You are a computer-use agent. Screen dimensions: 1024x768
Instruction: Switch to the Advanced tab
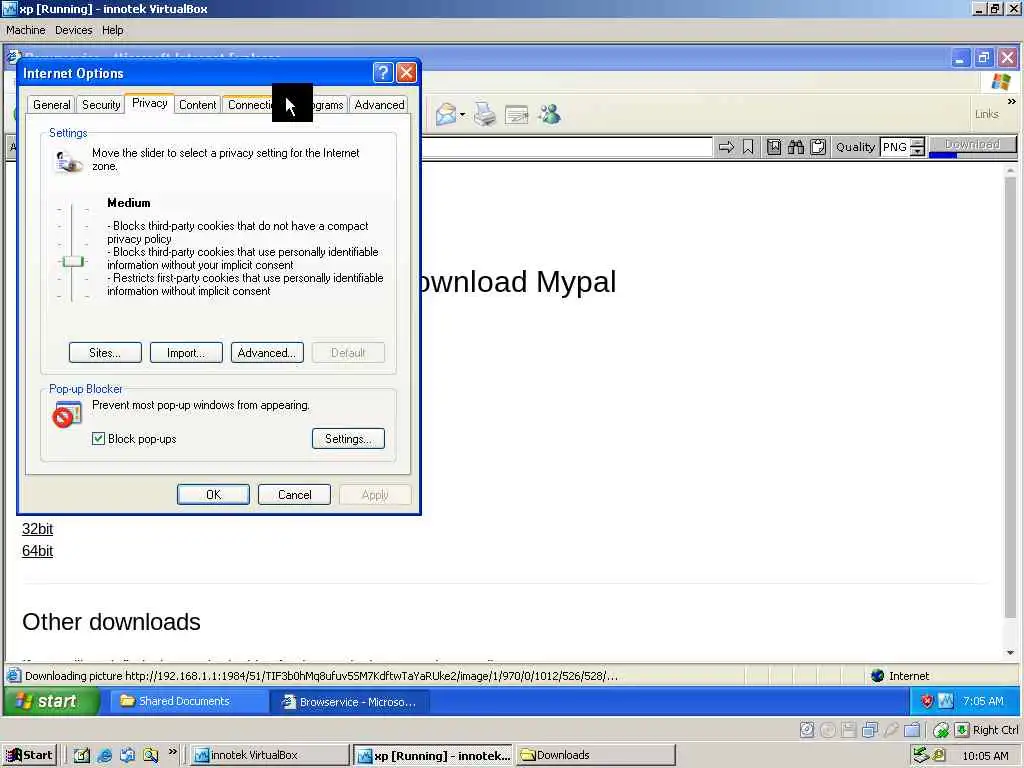(379, 104)
